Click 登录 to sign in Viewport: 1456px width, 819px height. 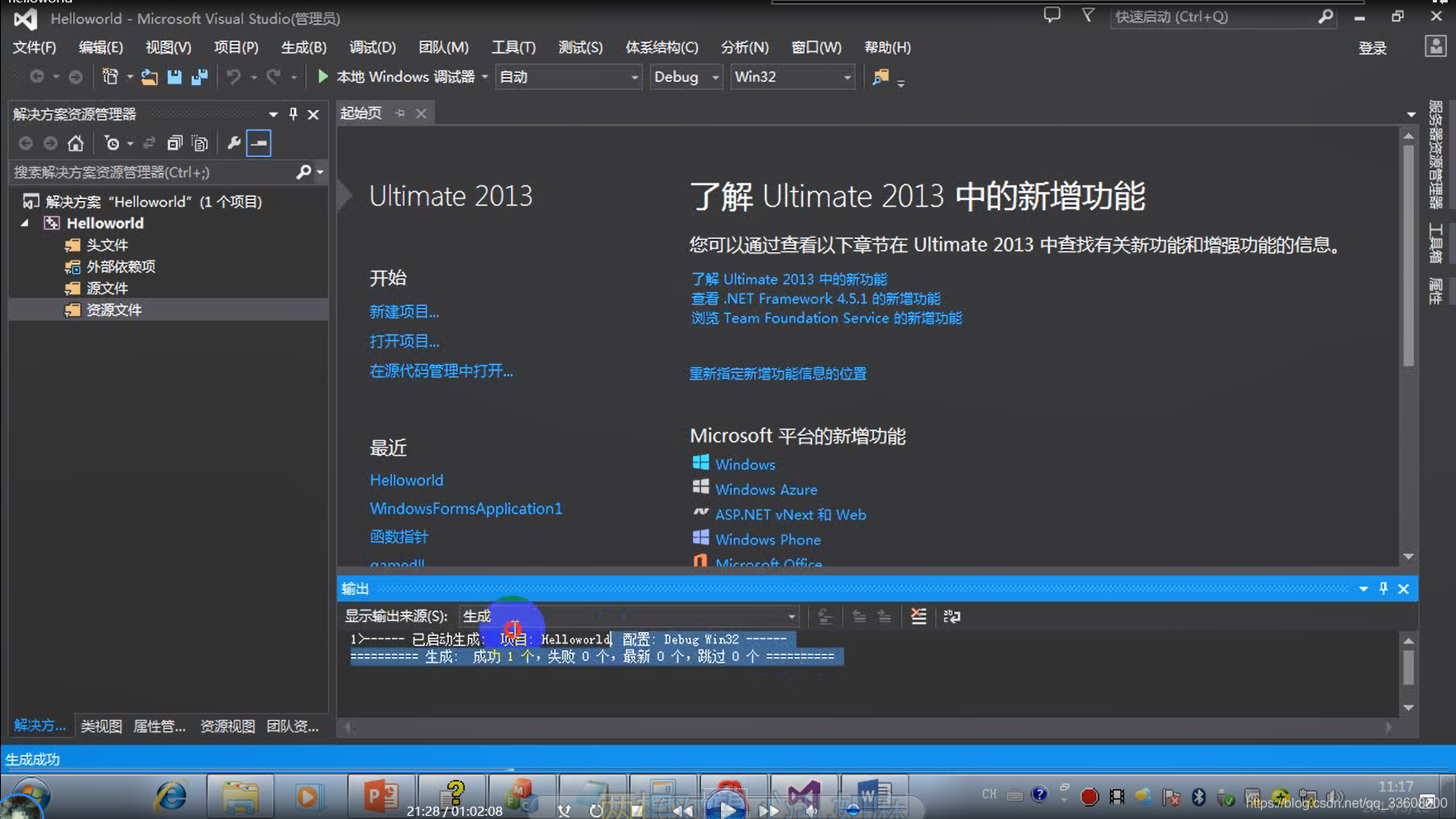coord(1372,48)
